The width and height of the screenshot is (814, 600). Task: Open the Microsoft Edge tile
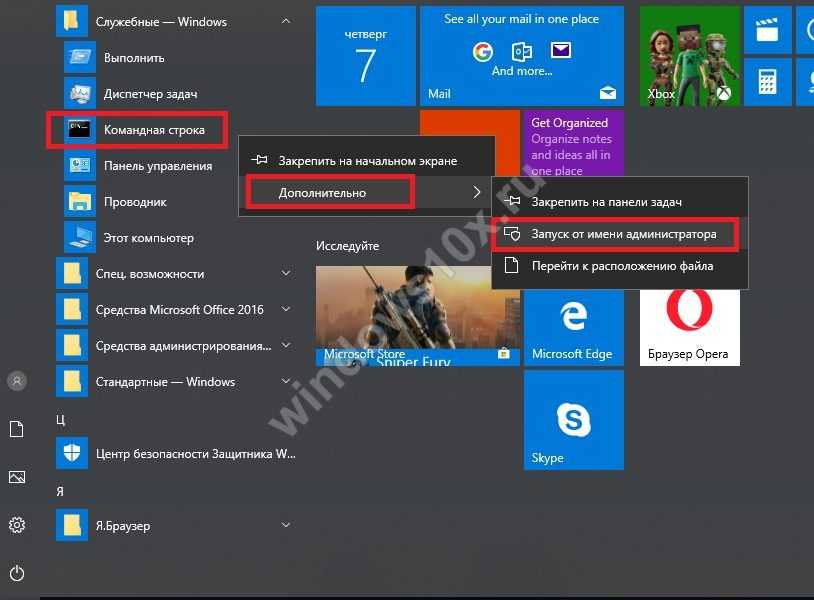pyautogui.click(x=574, y=328)
